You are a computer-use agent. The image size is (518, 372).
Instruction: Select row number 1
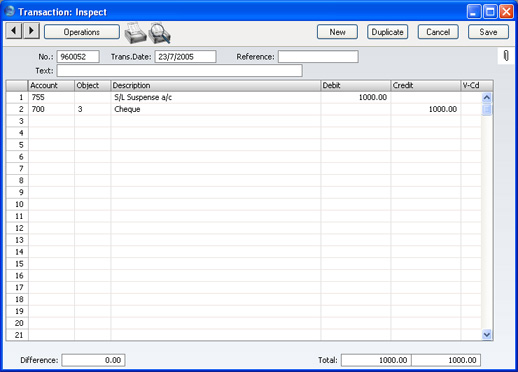tap(17, 97)
